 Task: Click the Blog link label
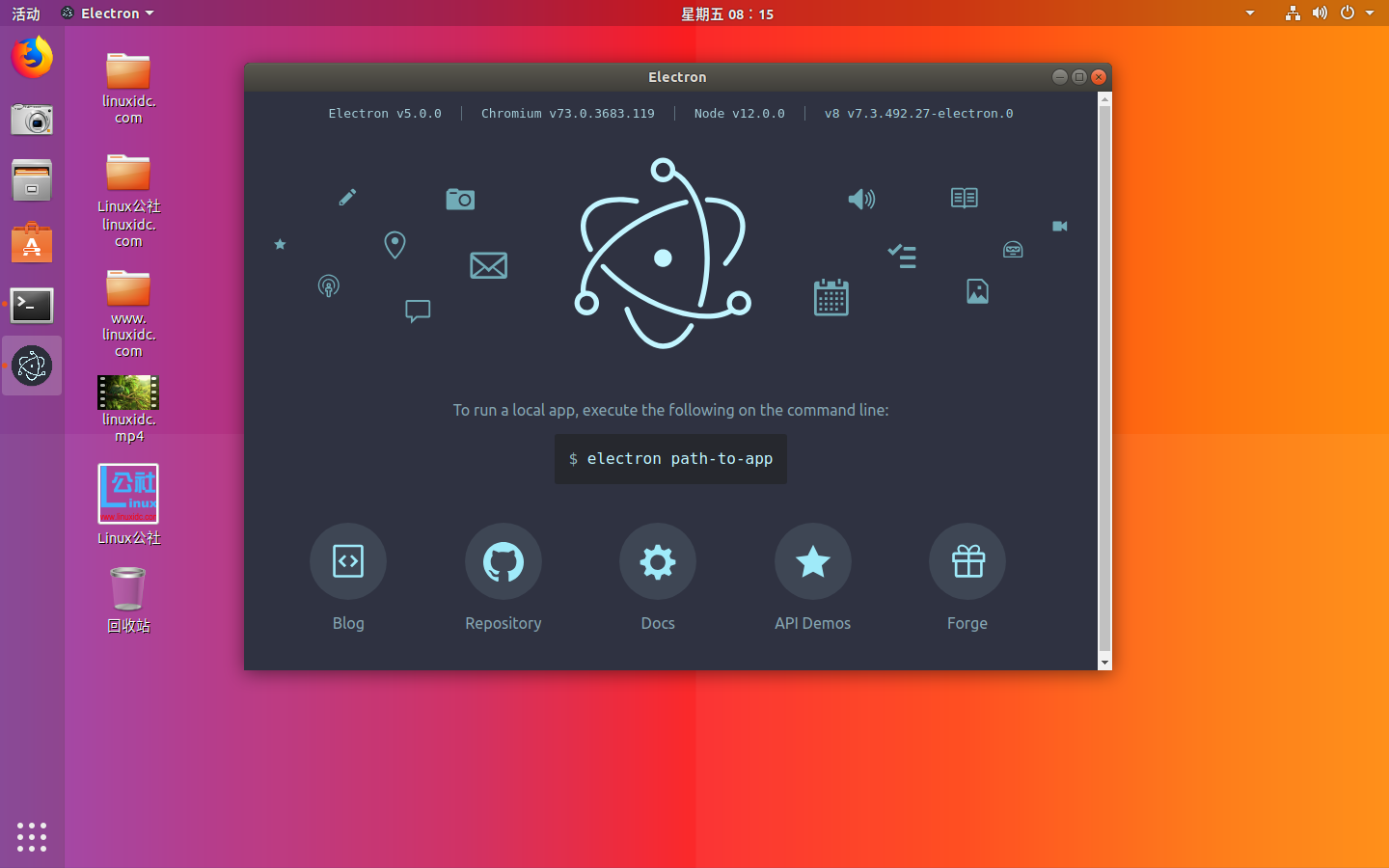(348, 623)
